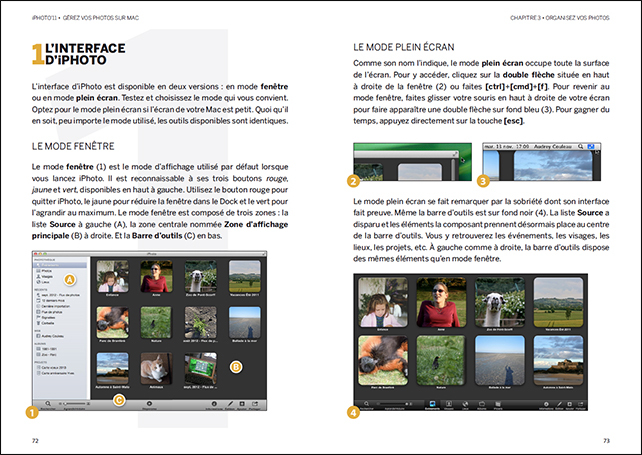Select Événements in the Source list sidebar
This screenshot has height=455, width=642.
[x=60, y=265]
